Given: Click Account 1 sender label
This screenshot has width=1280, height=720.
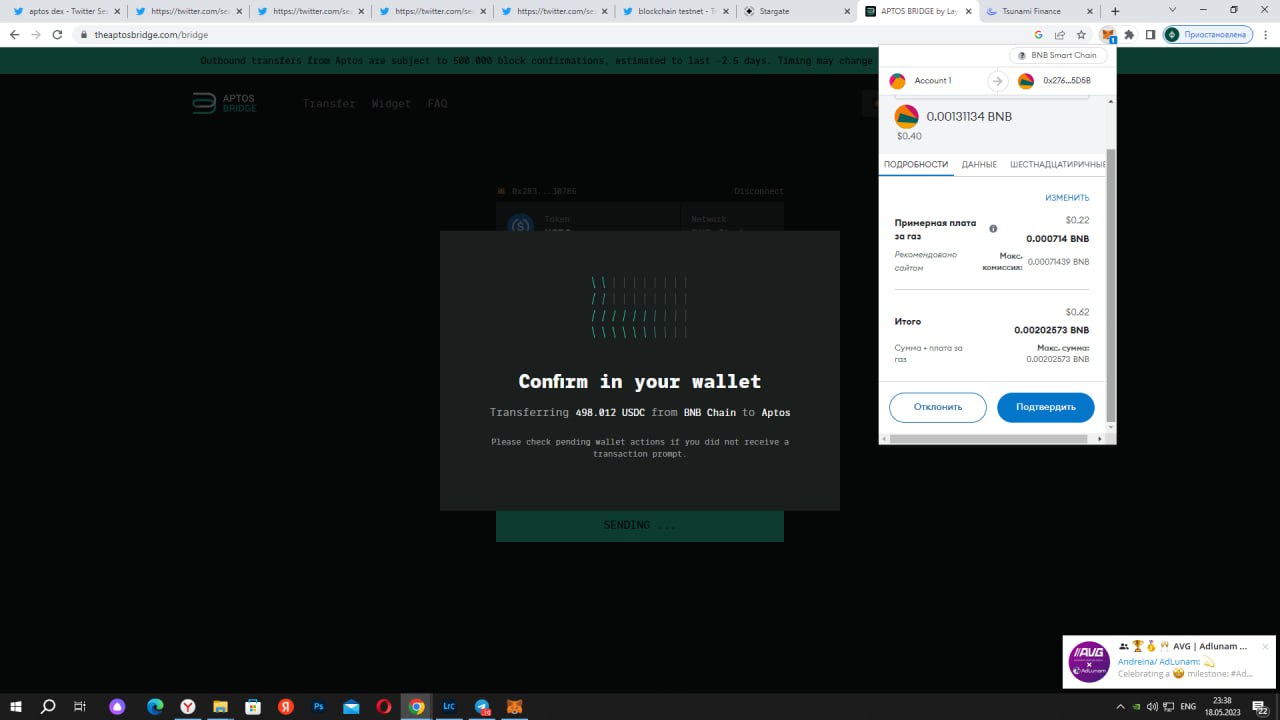Looking at the screenshot, I should click(x=933, y=81).
